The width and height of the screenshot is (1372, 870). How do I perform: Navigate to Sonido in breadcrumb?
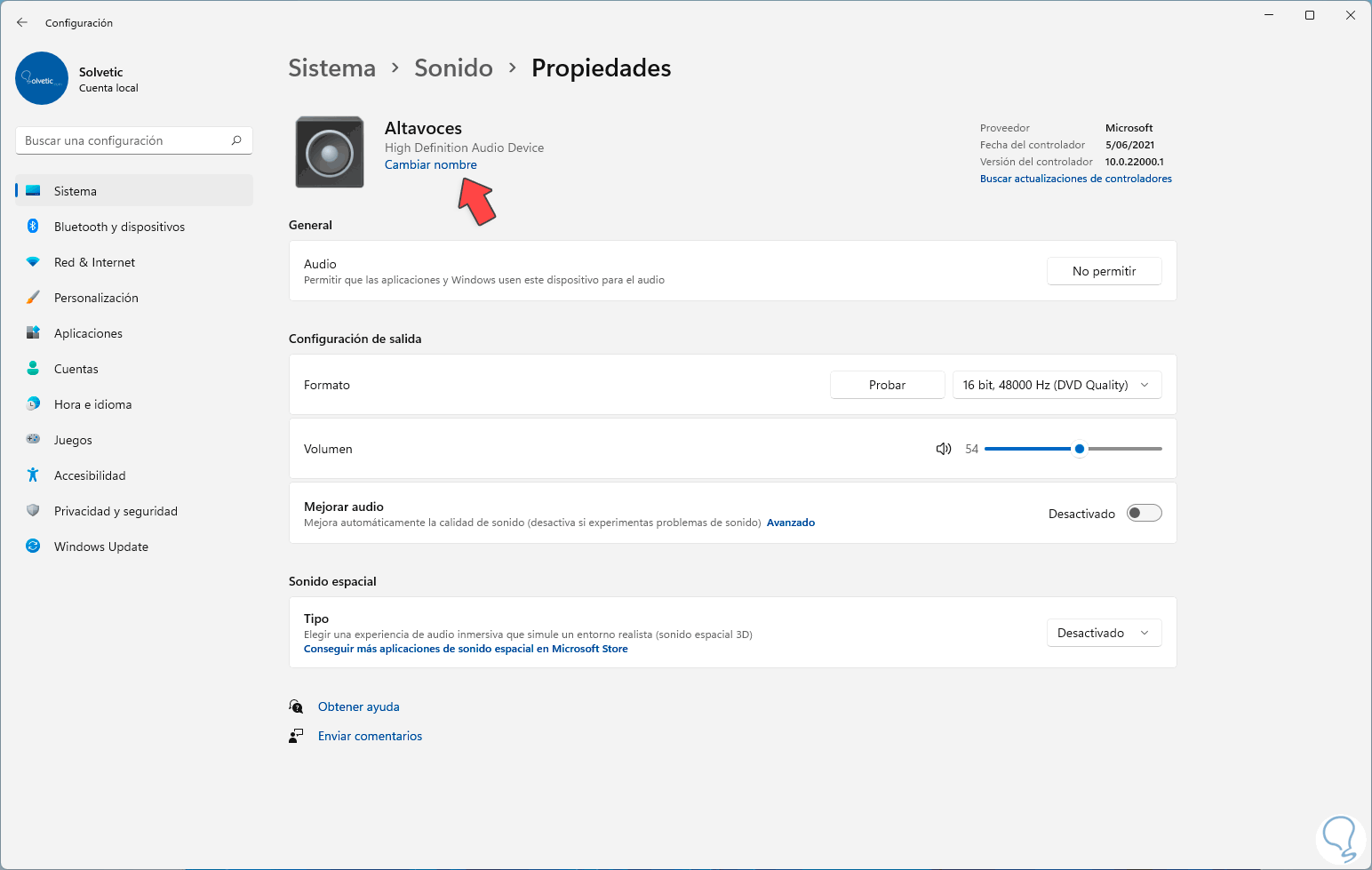click(x=453, y=68)
